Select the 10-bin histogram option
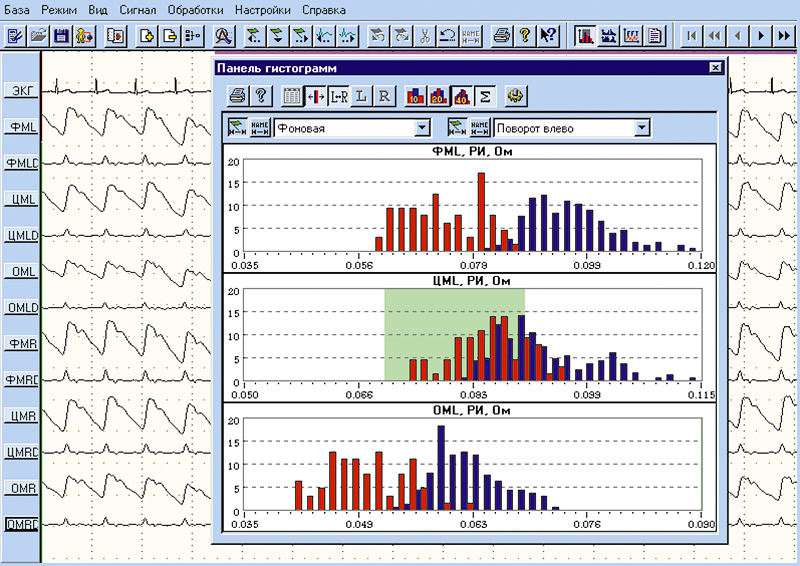Image resolution: width=800 pixels, height=566 pixels. 415,96
